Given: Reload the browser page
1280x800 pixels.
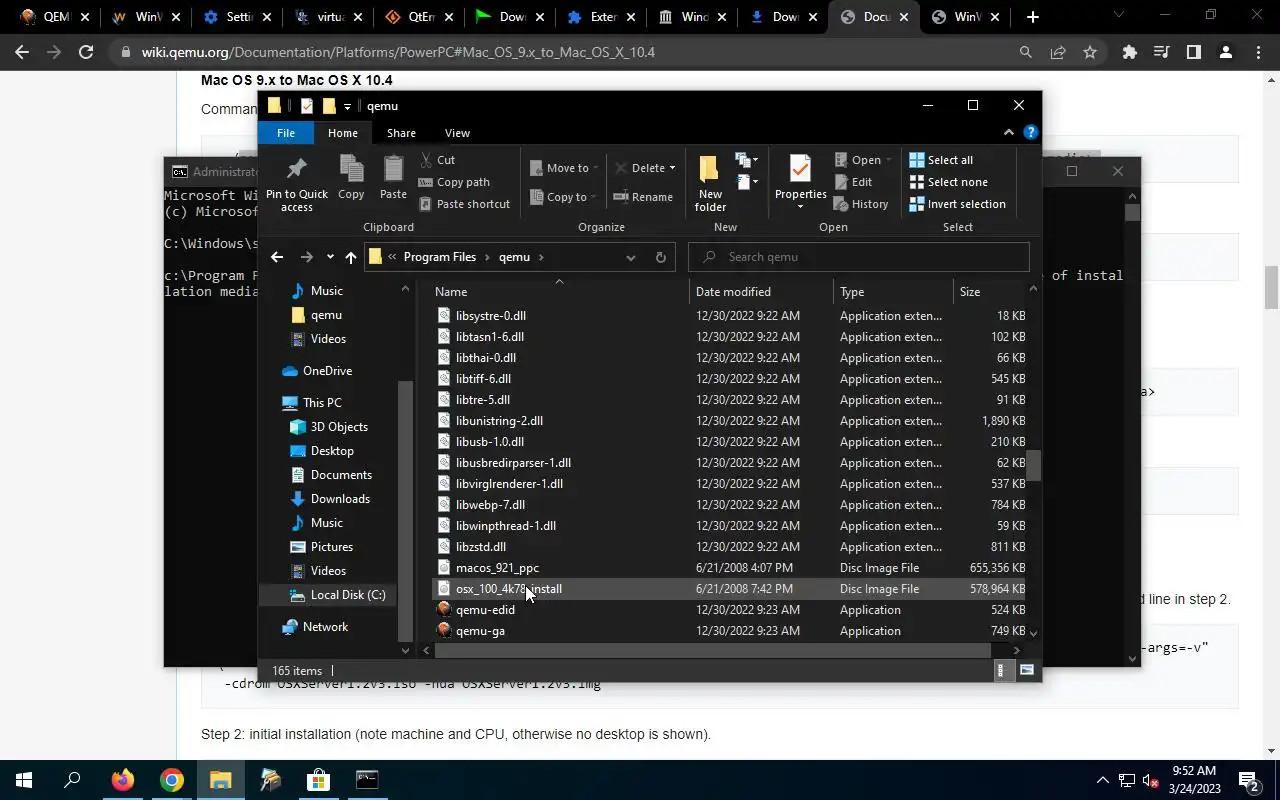Looking at the screenshot, I should (x=86, y=52).
